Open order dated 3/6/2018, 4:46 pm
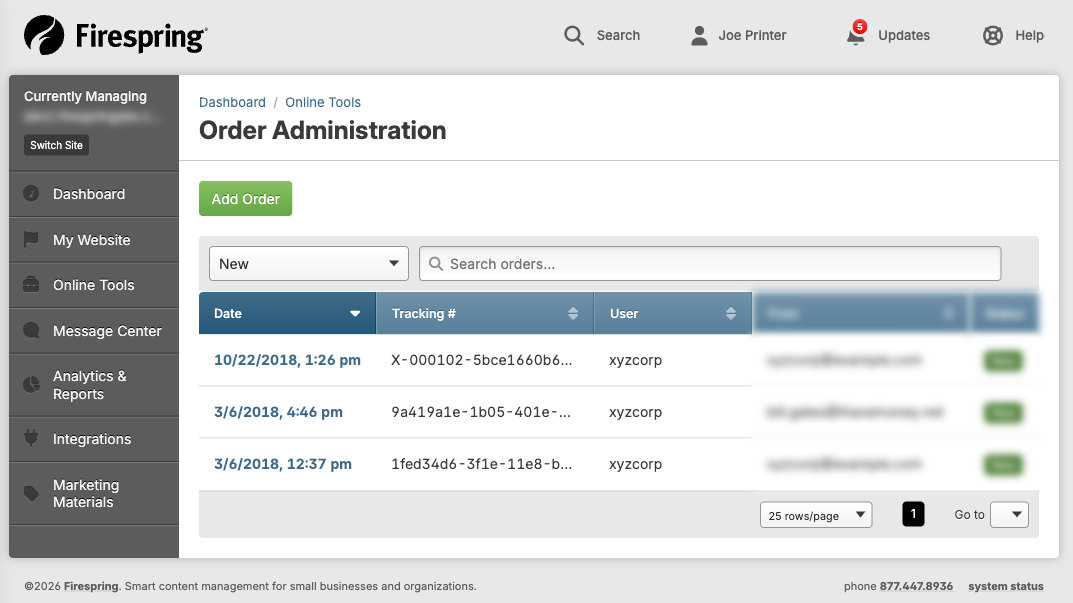Screen dimensions: 1073x603 point(279,412)
